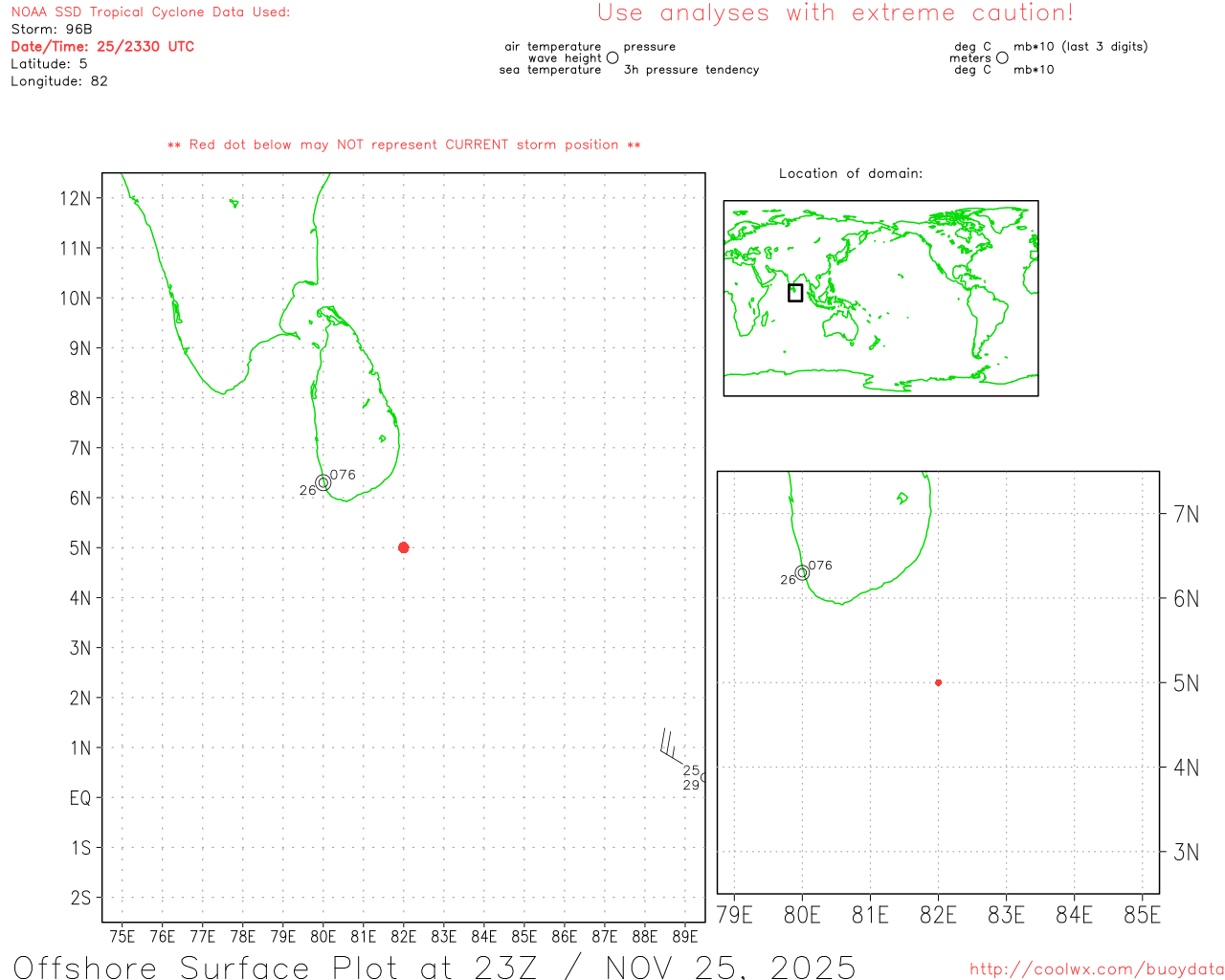Click the "NOAA SSD Tropical Cyclone Data Used:" heading

(150, 11)
